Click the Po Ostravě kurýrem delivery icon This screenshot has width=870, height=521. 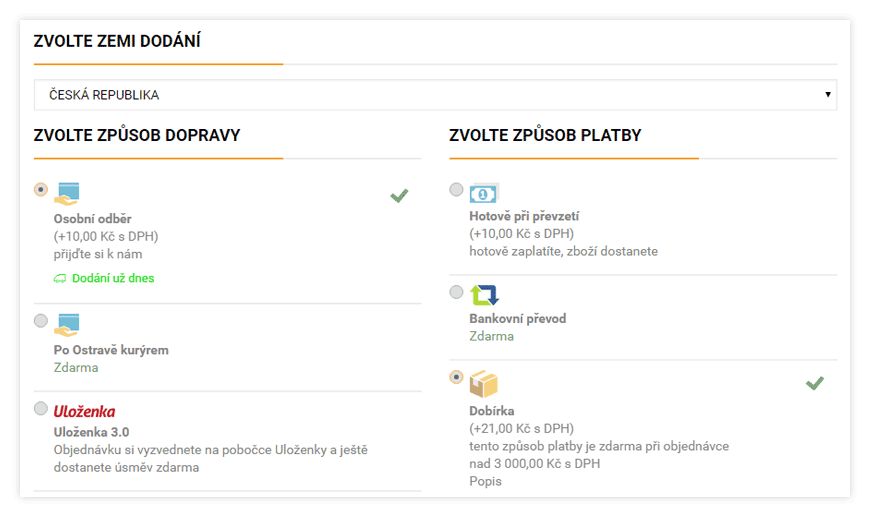click(x=67, y=325)
